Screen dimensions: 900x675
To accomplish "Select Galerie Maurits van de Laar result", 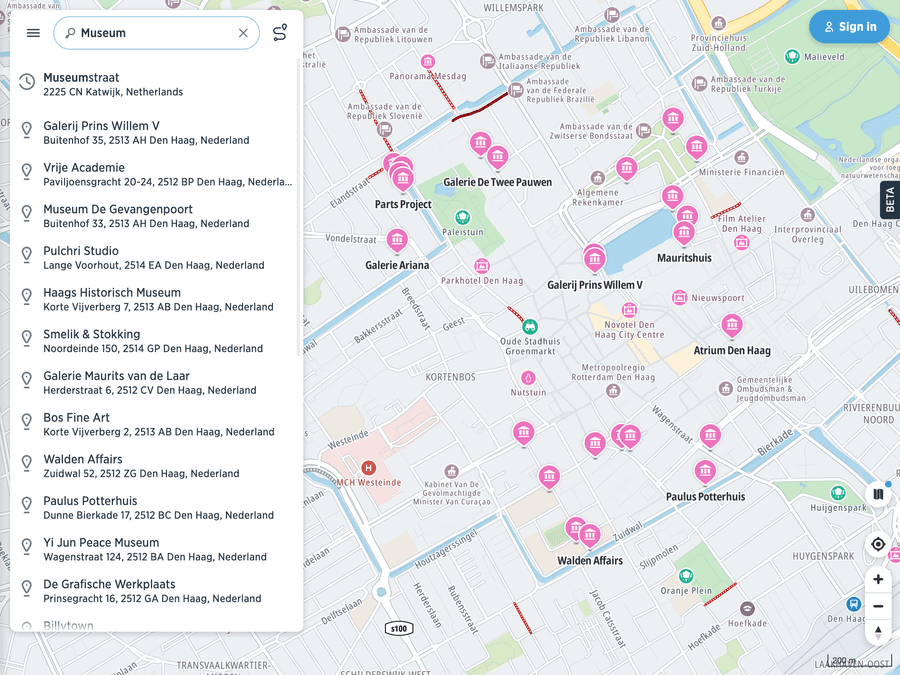I will (x=156, y=383).
